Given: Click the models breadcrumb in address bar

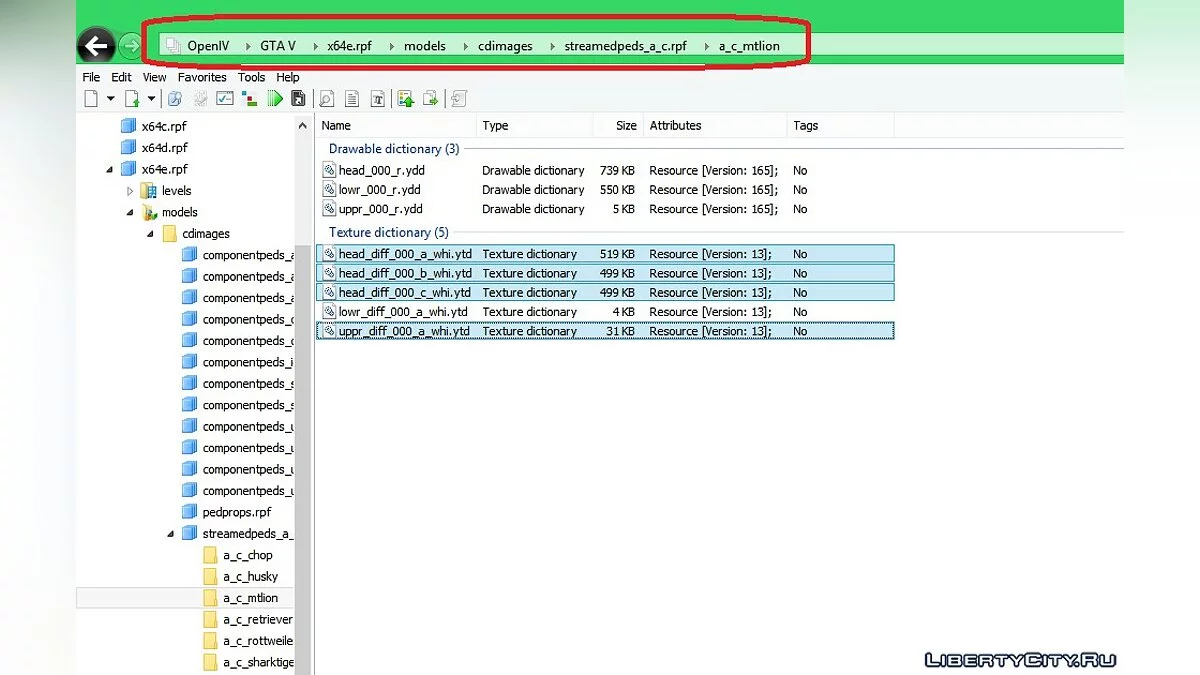Looking at the screenshot, I should click(424, 46).
